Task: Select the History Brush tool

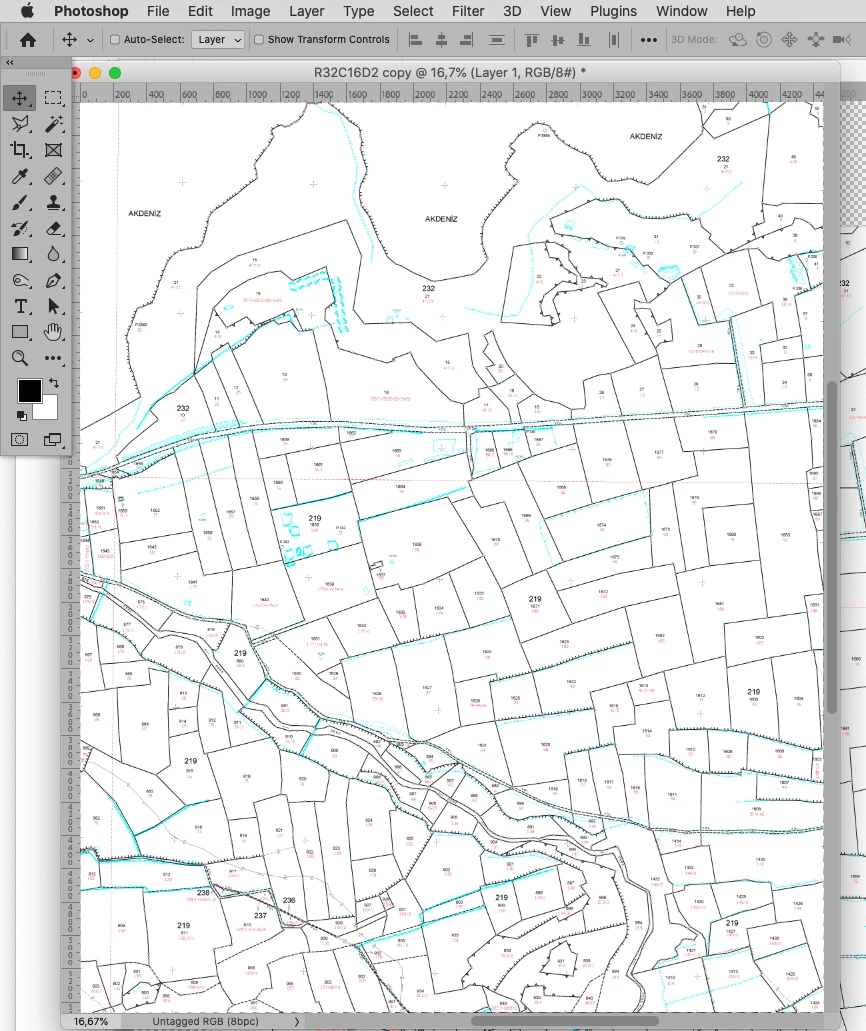Action: (20, 228)
